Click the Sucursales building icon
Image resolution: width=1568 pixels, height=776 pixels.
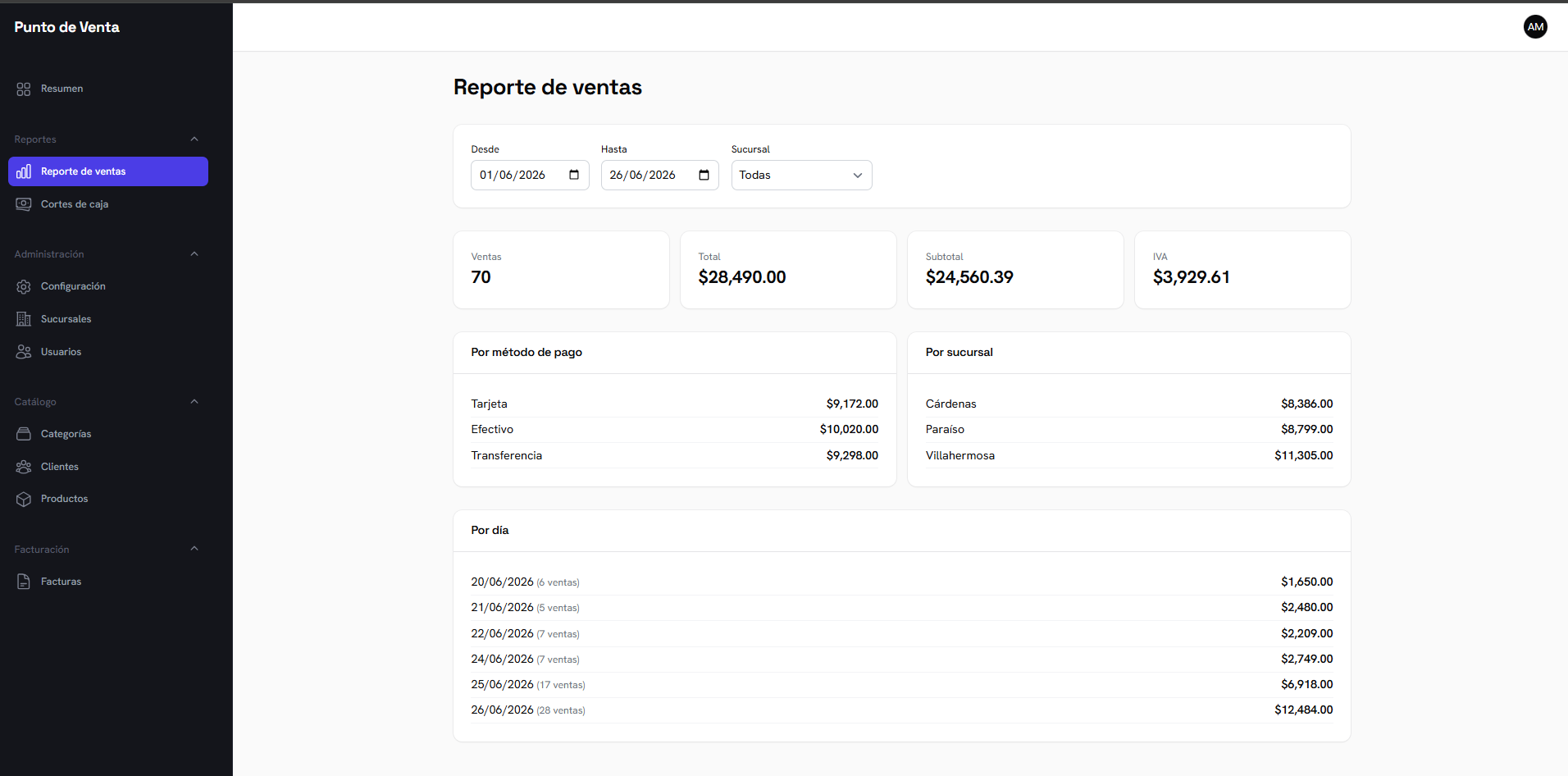coord(24,319)
